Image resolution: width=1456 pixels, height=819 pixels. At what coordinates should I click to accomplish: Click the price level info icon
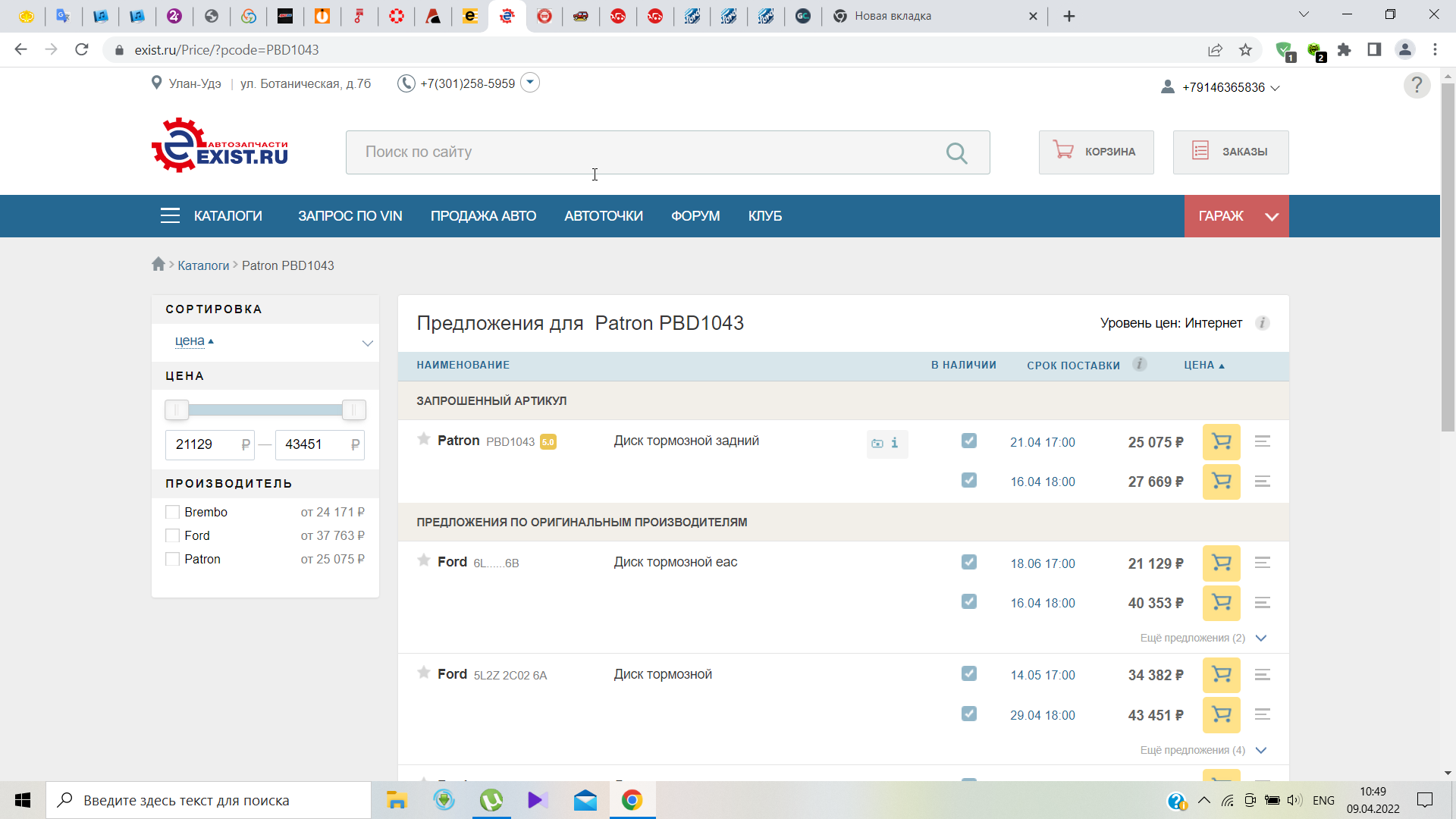tap(1263, 323)
